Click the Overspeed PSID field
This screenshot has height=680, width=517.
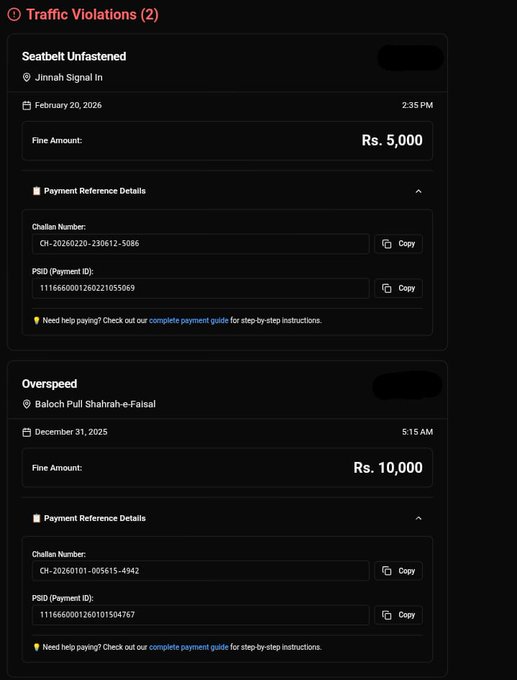pos(201,615)
